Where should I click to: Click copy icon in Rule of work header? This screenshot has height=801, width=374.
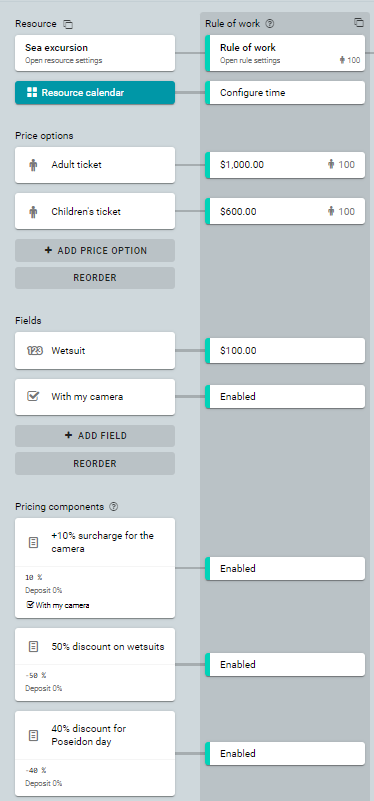[359, 22]
